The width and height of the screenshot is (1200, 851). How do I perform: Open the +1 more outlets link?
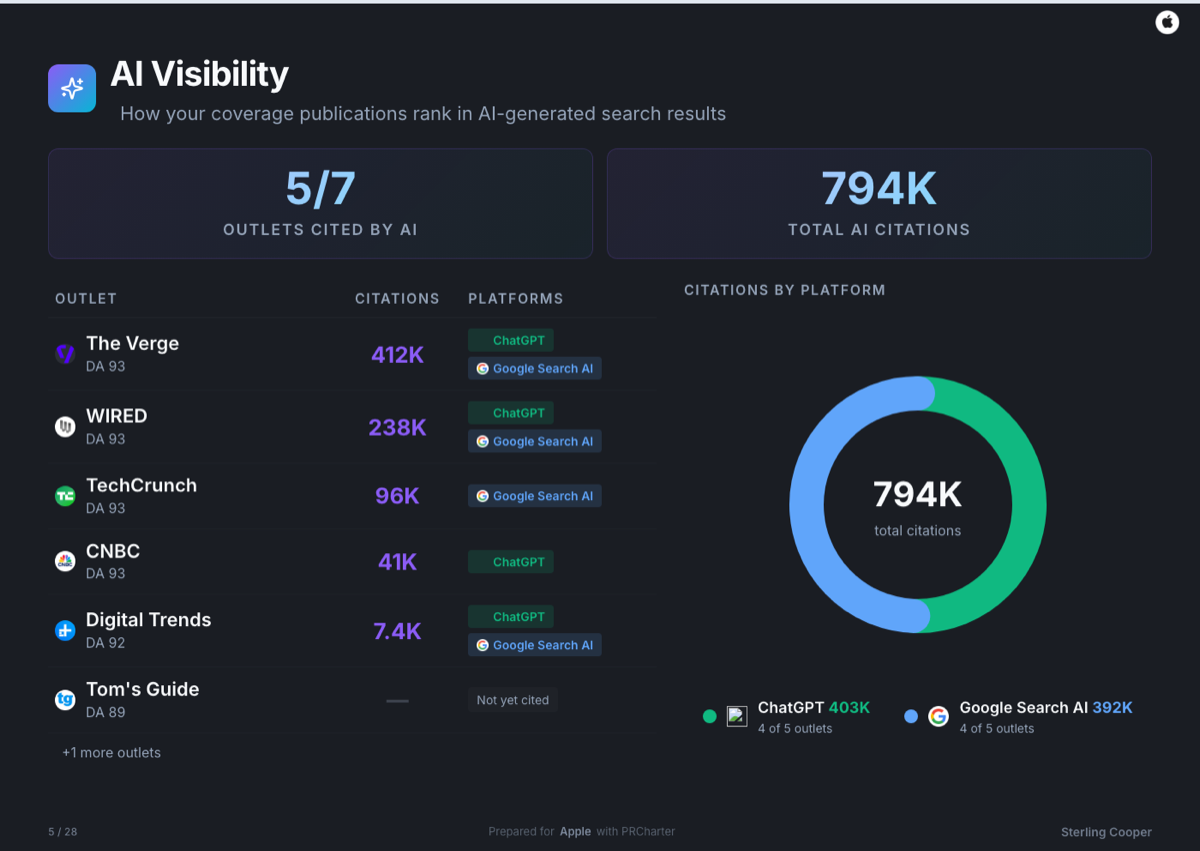111,752
